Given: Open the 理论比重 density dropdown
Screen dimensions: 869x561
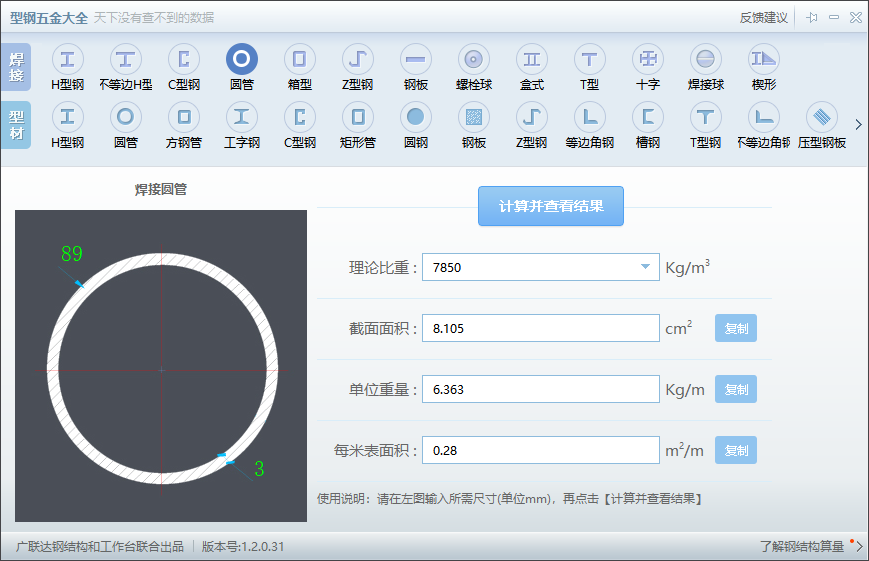Looking at the screenshot, I should point(645,267).
